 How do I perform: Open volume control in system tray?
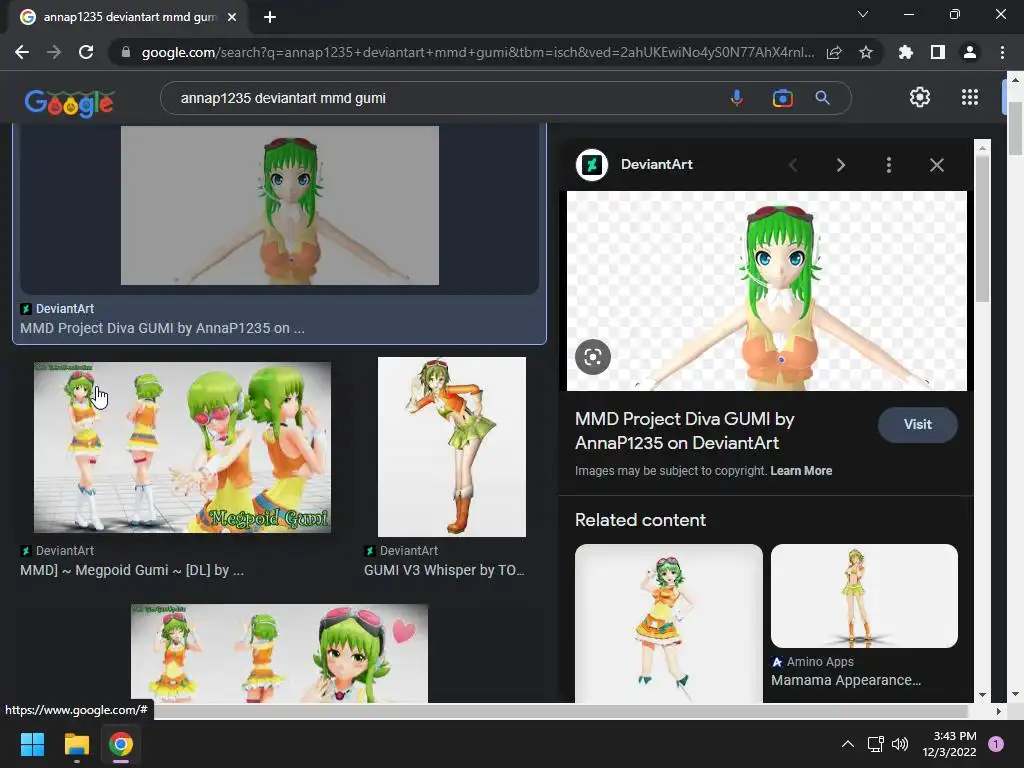click(x=900, y=744)
